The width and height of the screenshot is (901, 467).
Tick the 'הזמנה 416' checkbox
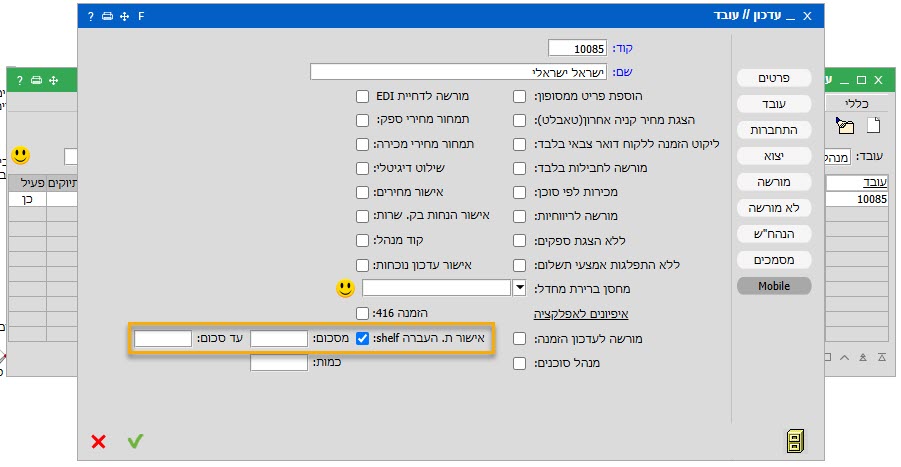[x=363, y=314]
